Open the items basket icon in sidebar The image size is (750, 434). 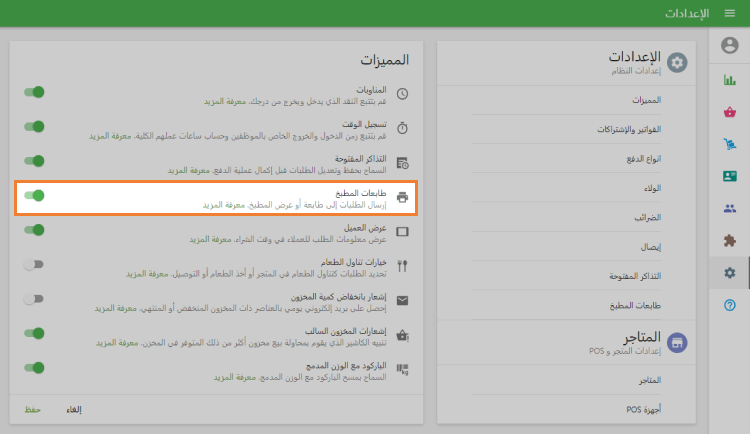click(729, 112)
